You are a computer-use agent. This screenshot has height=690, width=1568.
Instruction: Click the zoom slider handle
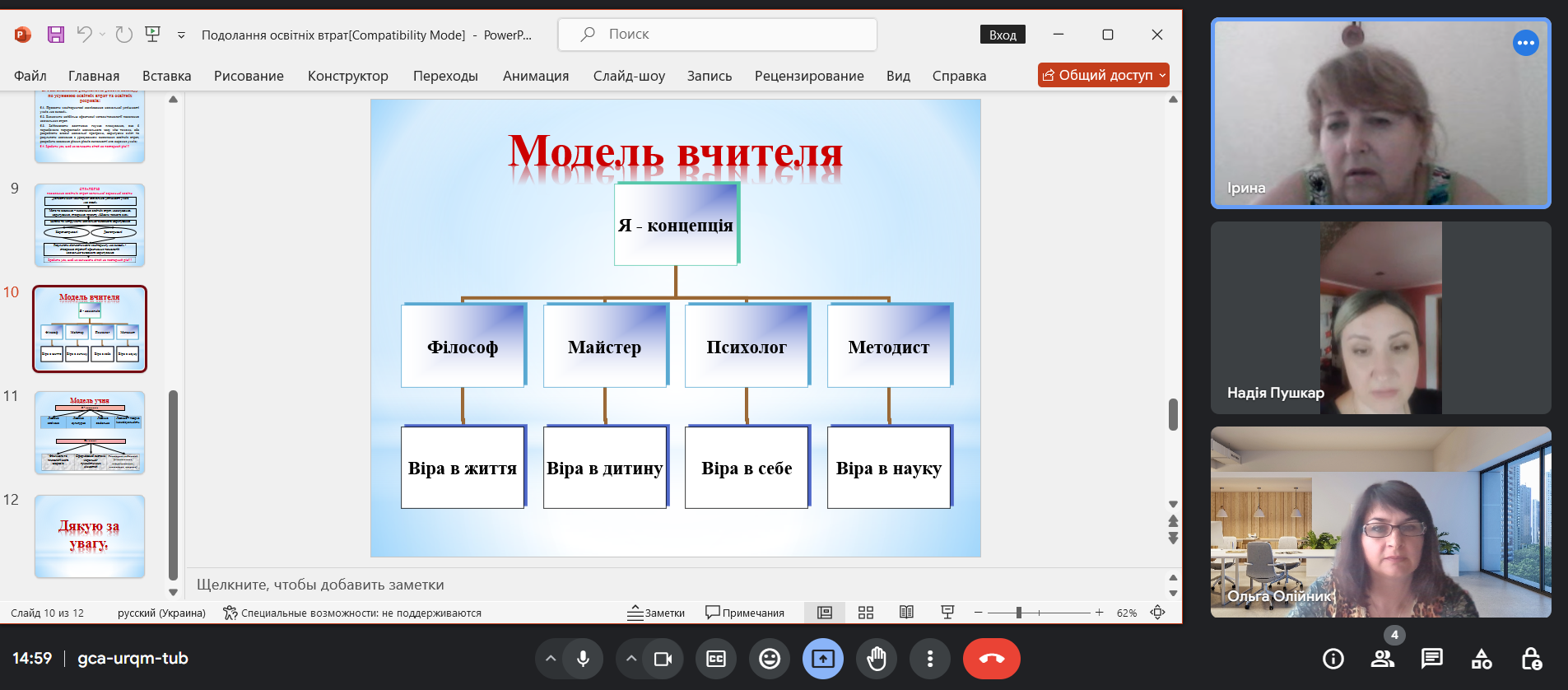(1019, 613)
